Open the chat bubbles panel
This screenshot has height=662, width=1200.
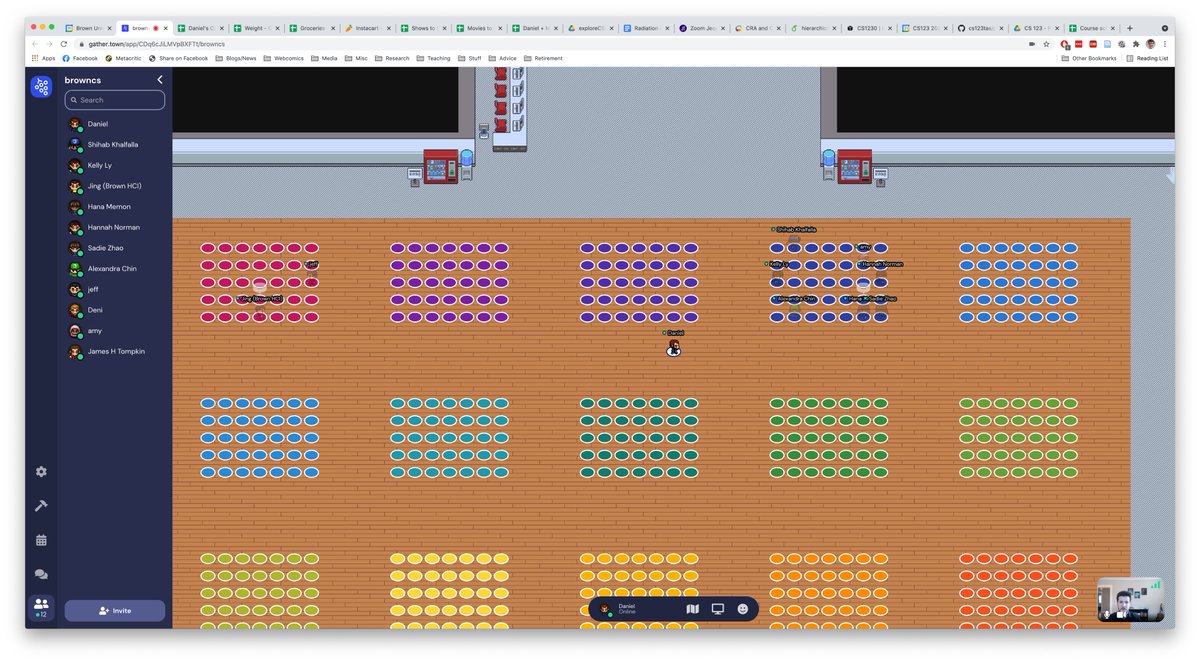pyautogui.click(x=41, y=574)
